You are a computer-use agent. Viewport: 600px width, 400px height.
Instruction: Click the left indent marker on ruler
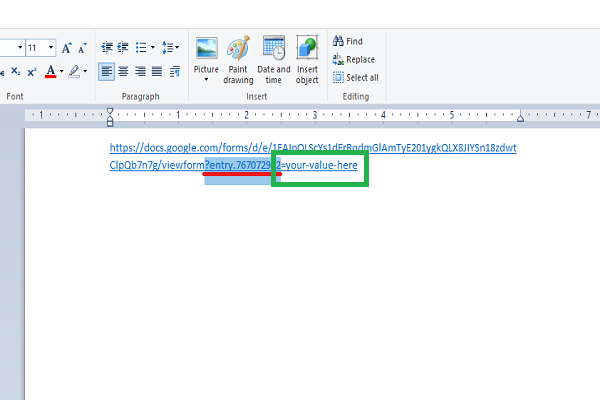click(110, 117)
